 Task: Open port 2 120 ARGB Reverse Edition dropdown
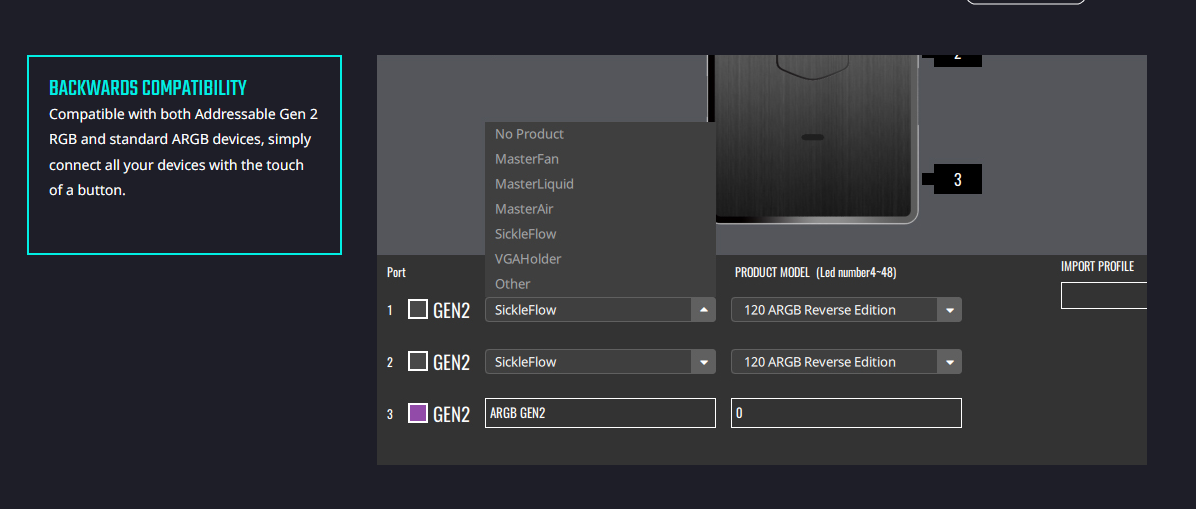pyautogui.click(x=846, y=362)
